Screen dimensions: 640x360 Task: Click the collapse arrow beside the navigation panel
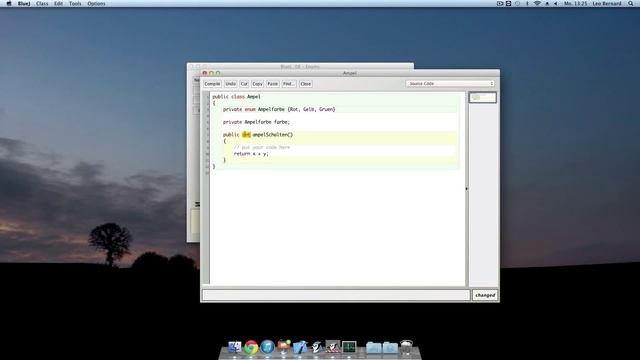tap(467, 189)
